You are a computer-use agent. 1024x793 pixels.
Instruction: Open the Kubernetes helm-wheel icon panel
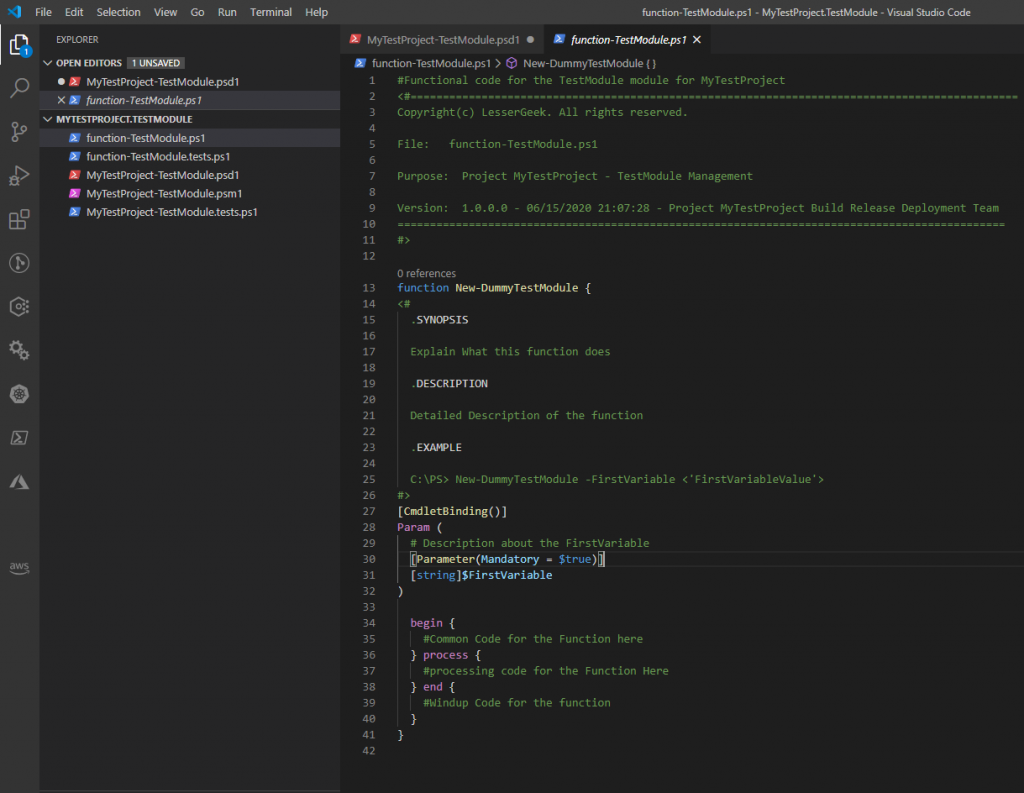tap(19, 394)
